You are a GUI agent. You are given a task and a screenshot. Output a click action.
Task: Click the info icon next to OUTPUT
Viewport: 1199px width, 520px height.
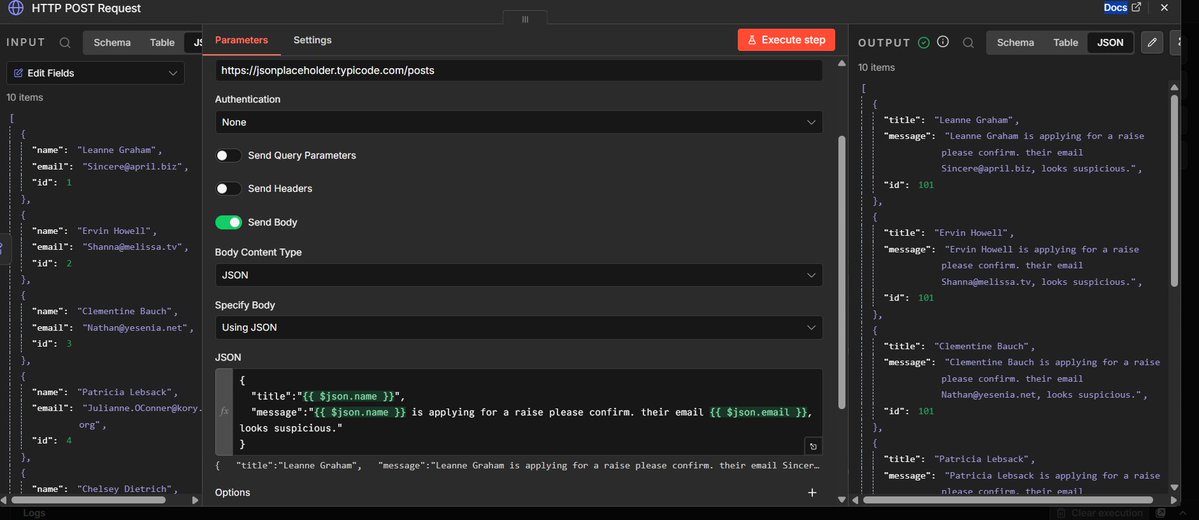(x=943, y=42)
